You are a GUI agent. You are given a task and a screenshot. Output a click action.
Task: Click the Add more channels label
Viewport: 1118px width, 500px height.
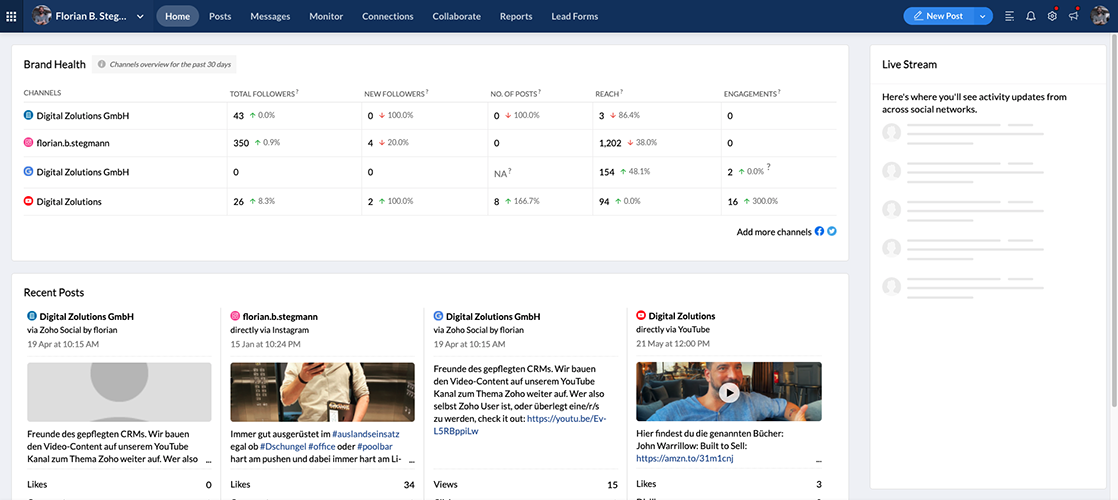(x=774, y=232)
